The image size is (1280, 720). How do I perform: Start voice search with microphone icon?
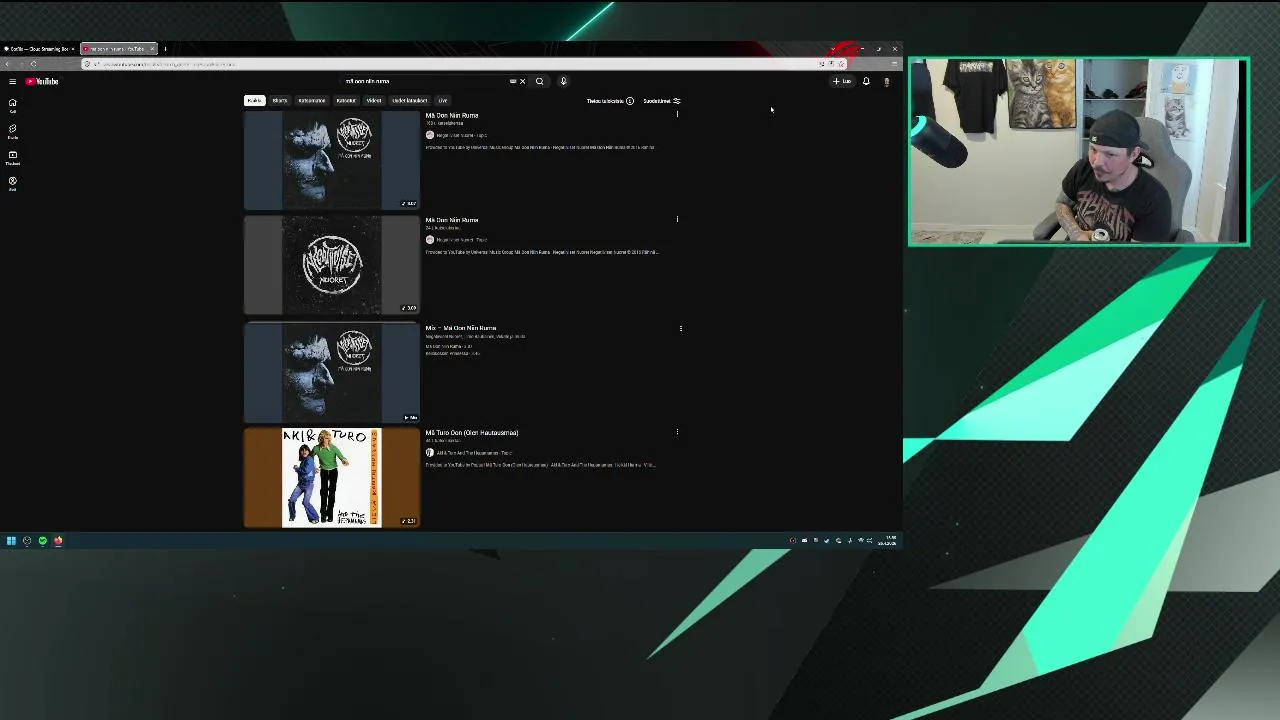[x=563, y=81]
